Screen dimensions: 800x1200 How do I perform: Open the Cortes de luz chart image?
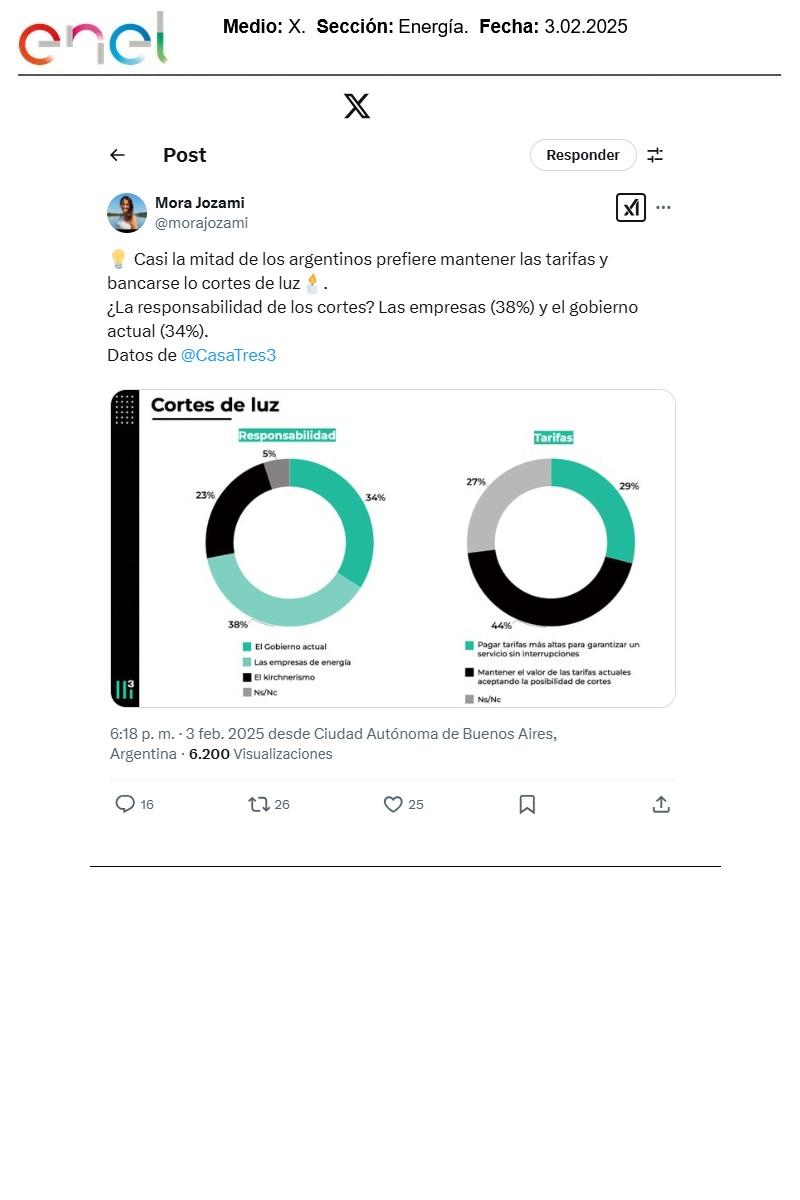pos(392,548)
